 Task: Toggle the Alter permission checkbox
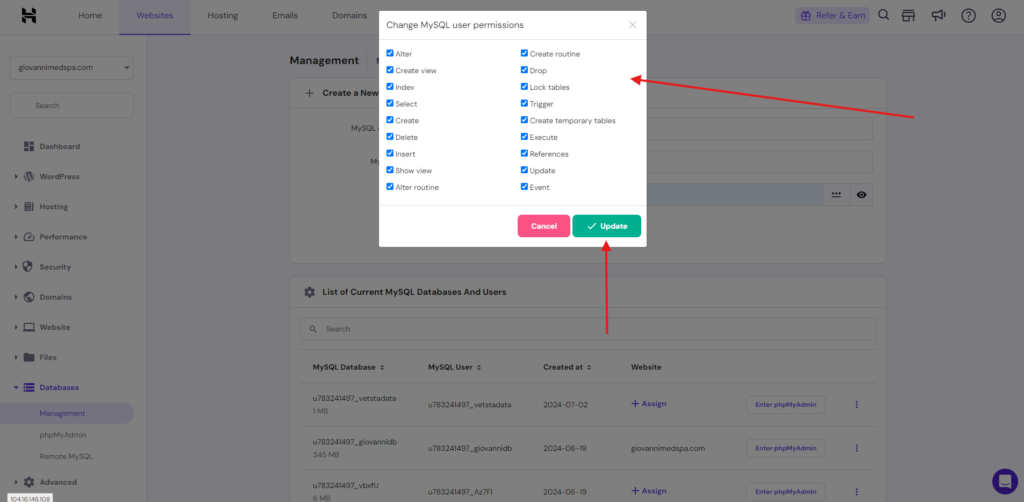390,54
